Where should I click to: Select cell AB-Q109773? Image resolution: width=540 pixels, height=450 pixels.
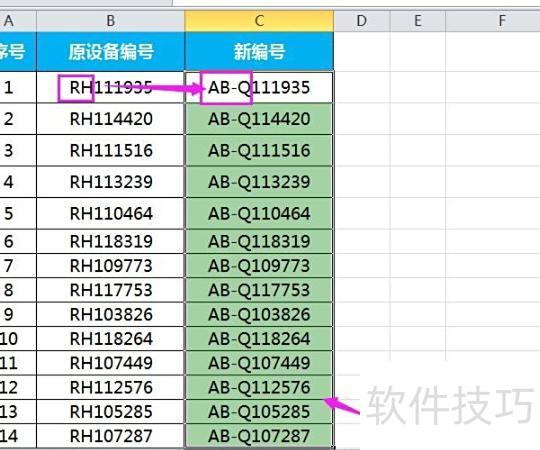259,266
